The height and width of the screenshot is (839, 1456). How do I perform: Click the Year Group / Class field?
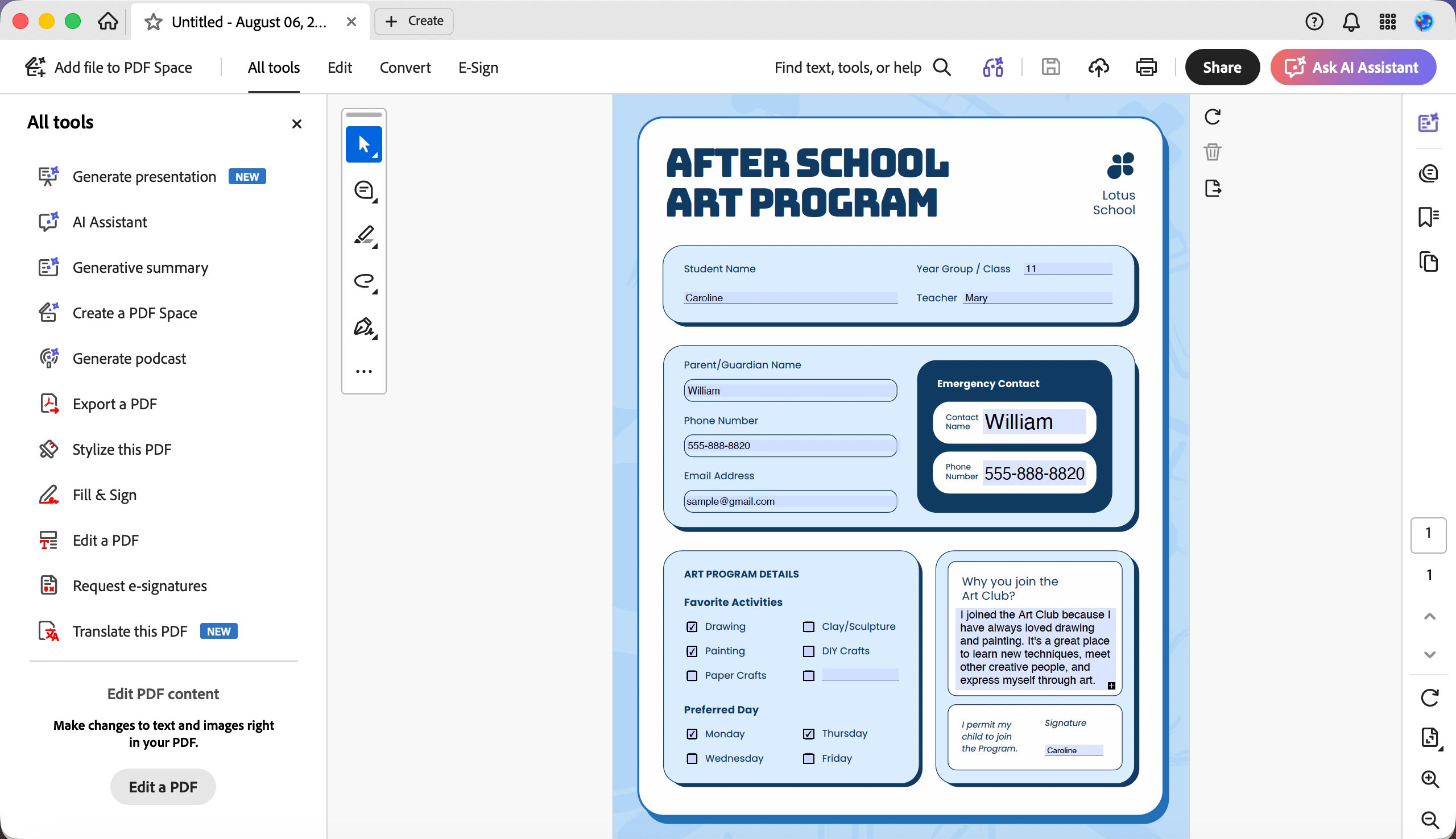coord(1068,268)
